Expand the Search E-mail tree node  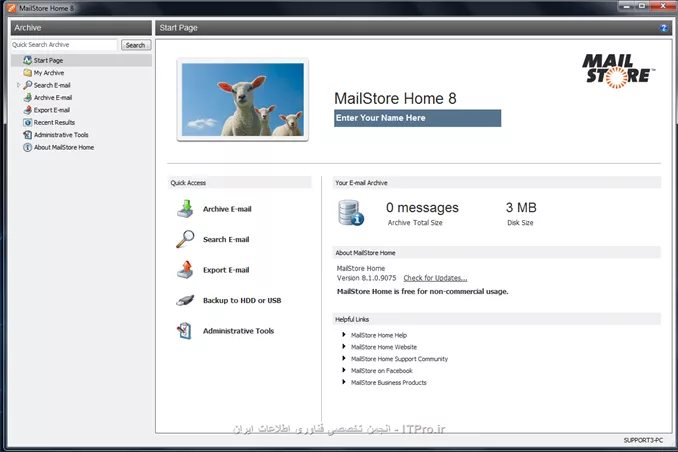point(18,85)
